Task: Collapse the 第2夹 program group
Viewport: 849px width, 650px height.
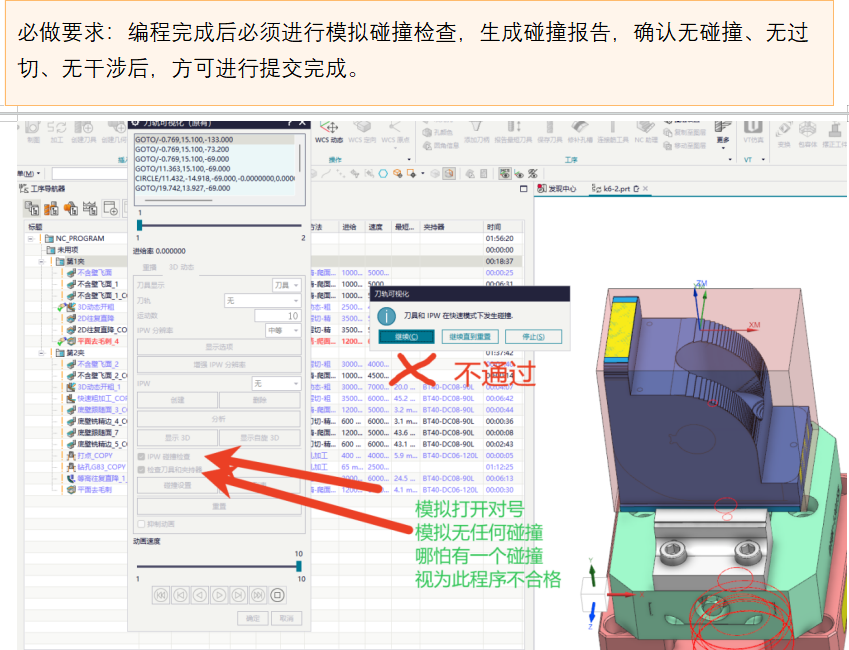Action: pyautogui.click(x=42, y=353)
